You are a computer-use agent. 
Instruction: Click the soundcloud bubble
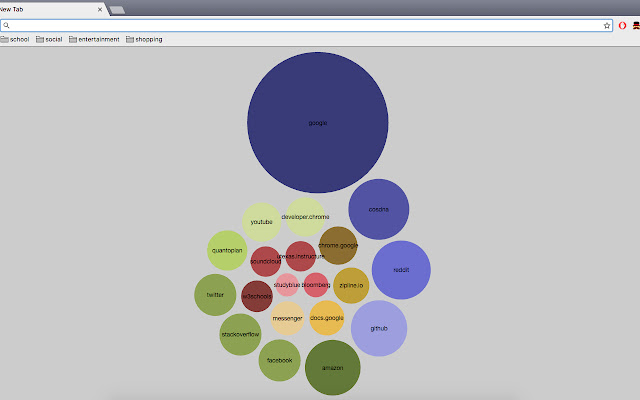(266, 261)
